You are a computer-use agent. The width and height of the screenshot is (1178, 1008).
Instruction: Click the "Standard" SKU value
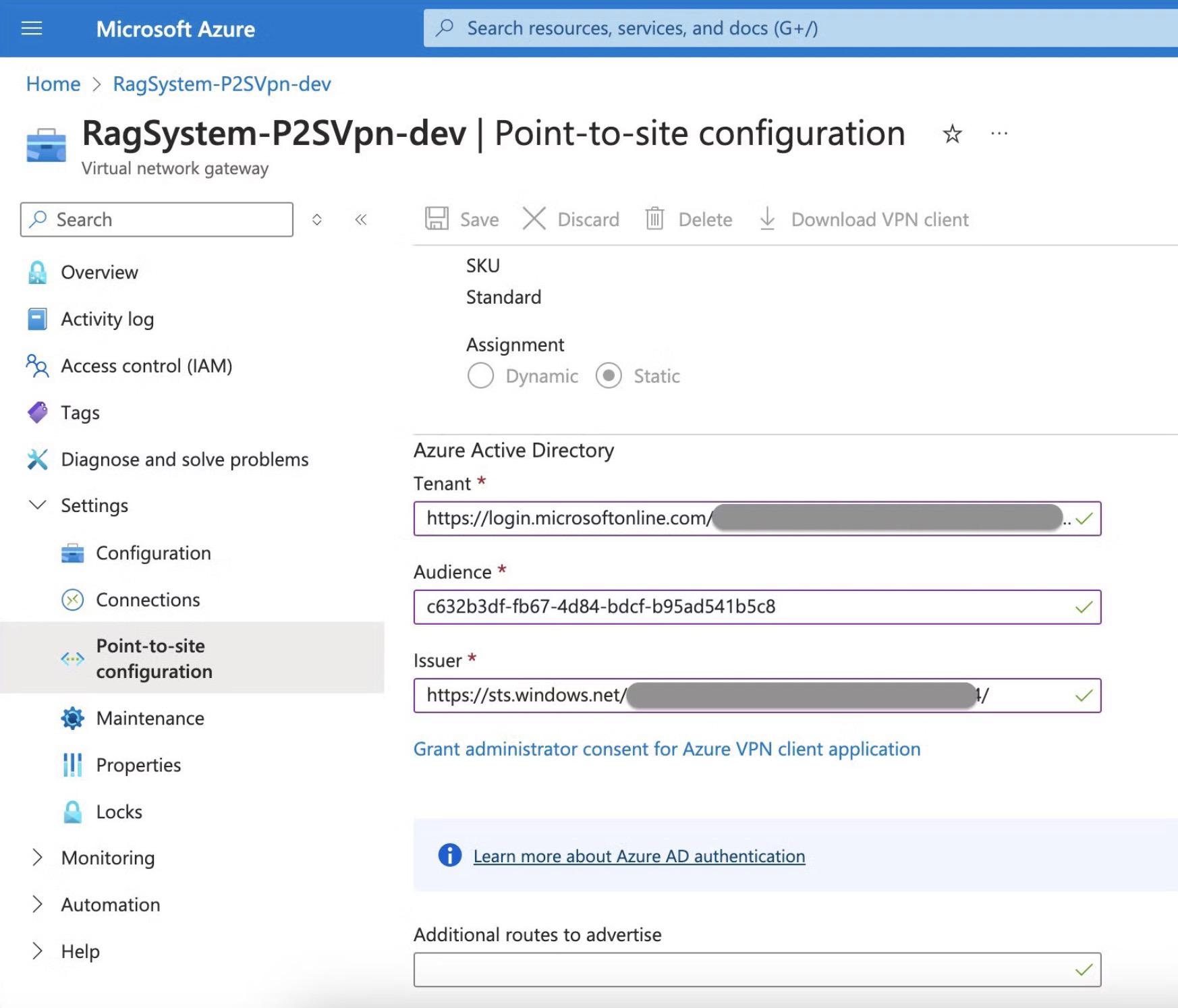click(x=504, y=297)
